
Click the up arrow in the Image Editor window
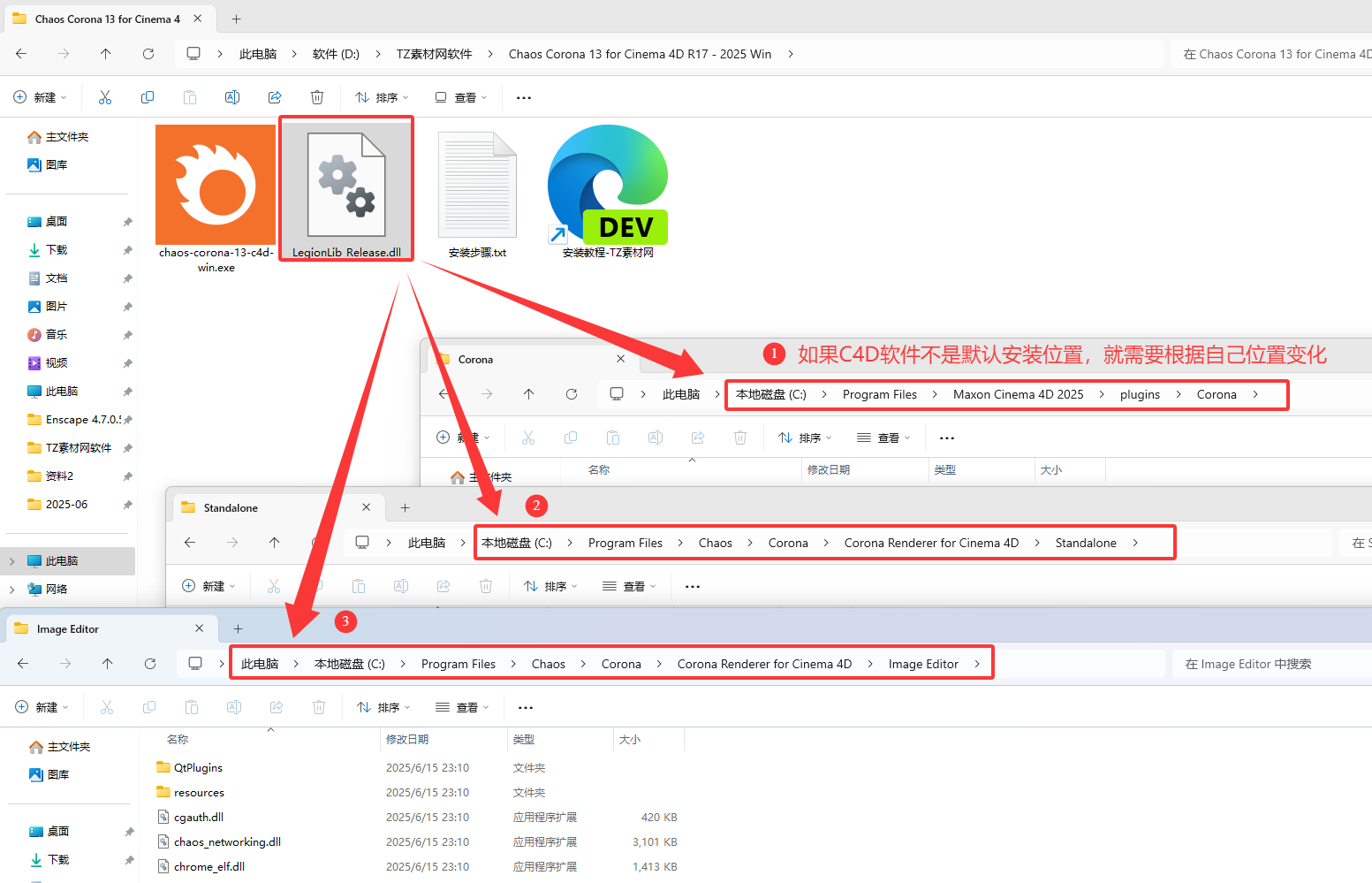tap(108, 664)
